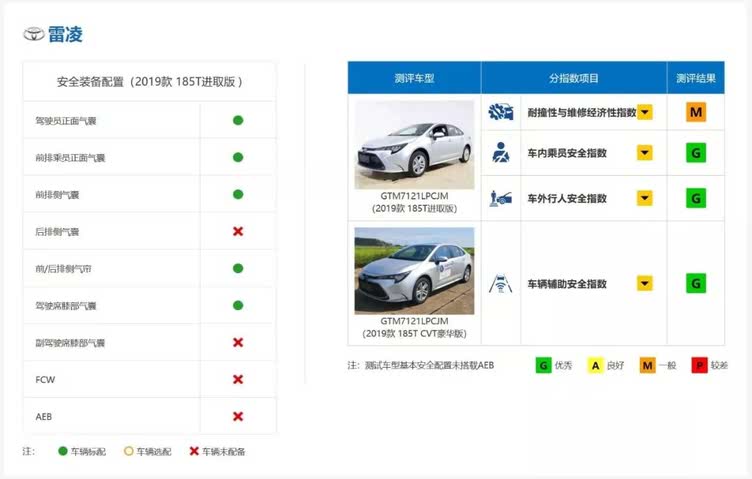Click the 驾驶席膝部气囊 label
Image resolution: width=752 pixels, height=479 pixels.
[66, 306]
